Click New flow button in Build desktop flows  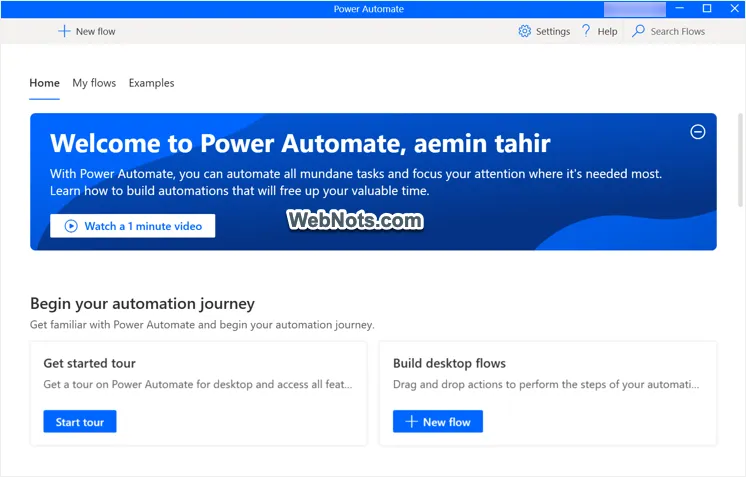coord(438,422)
